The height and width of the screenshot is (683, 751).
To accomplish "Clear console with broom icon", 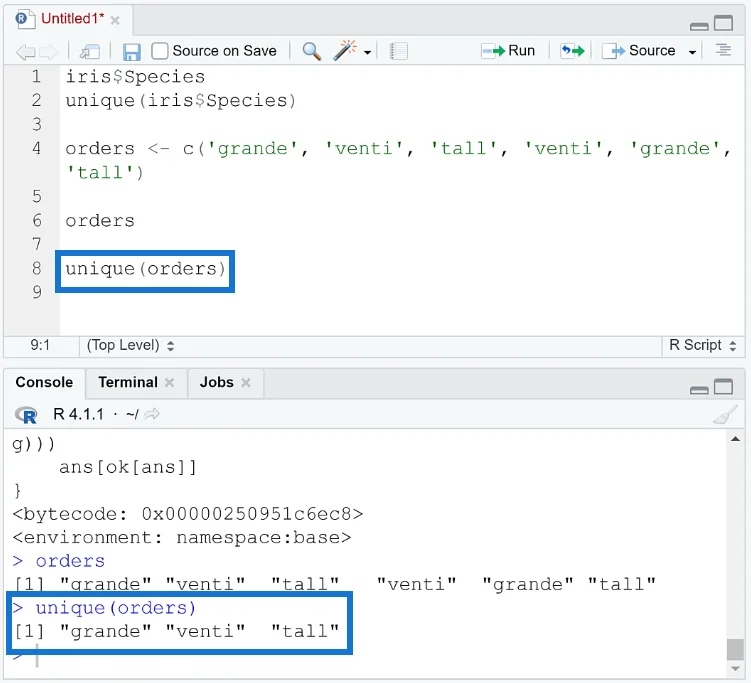I will [x=726, y=415].
